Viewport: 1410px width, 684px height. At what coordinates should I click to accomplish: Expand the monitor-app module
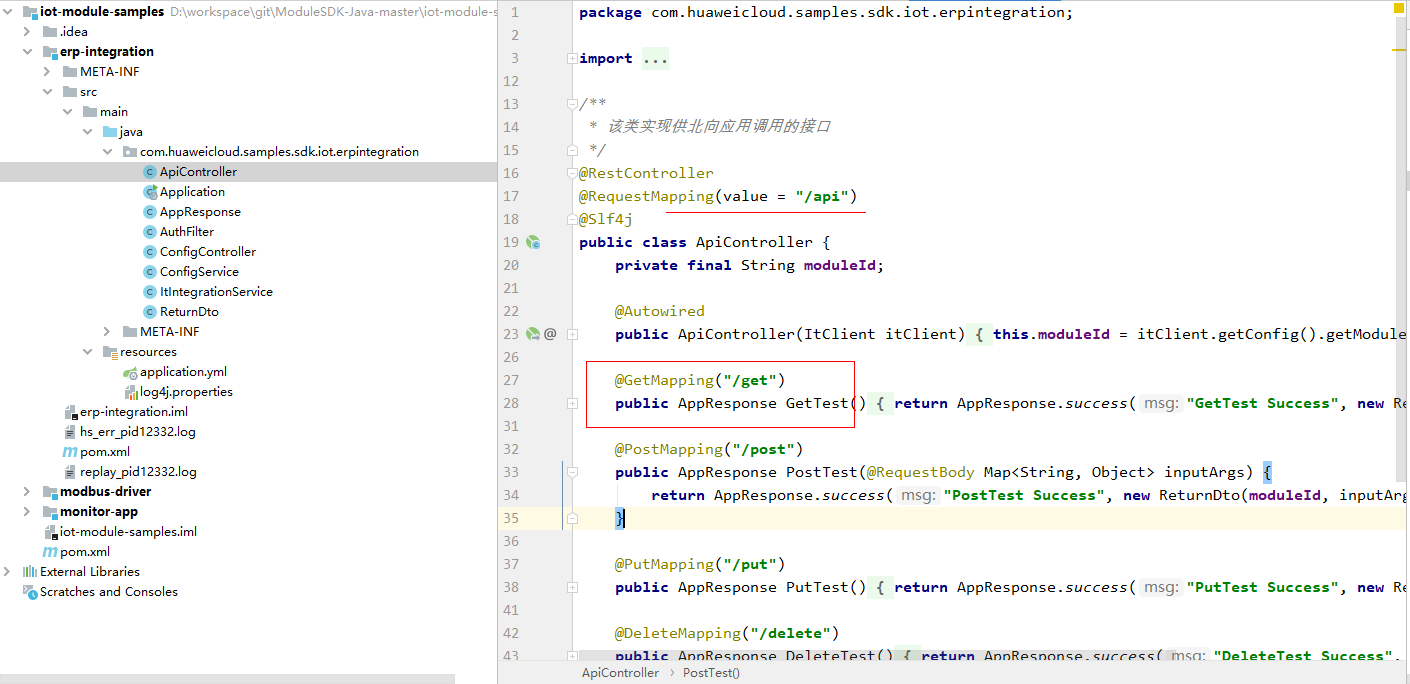(28, 512)
